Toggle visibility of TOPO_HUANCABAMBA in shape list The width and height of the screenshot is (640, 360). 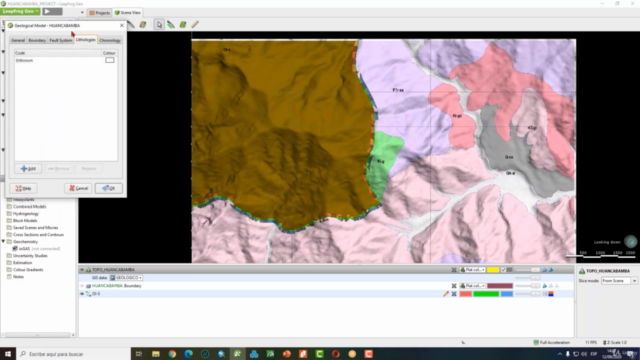(x=82, y=270)
